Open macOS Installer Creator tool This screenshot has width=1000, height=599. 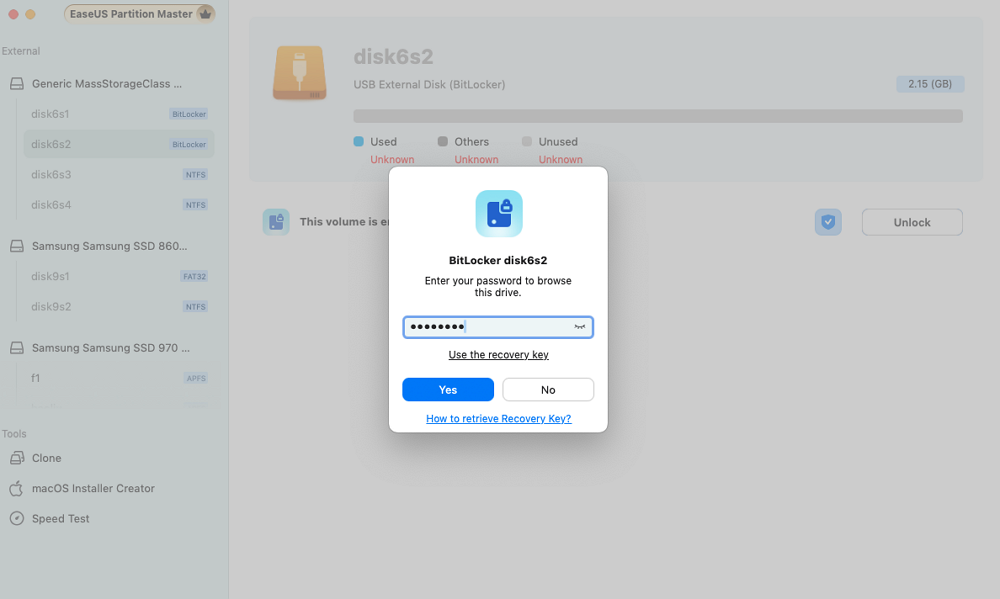click(93, 488)
